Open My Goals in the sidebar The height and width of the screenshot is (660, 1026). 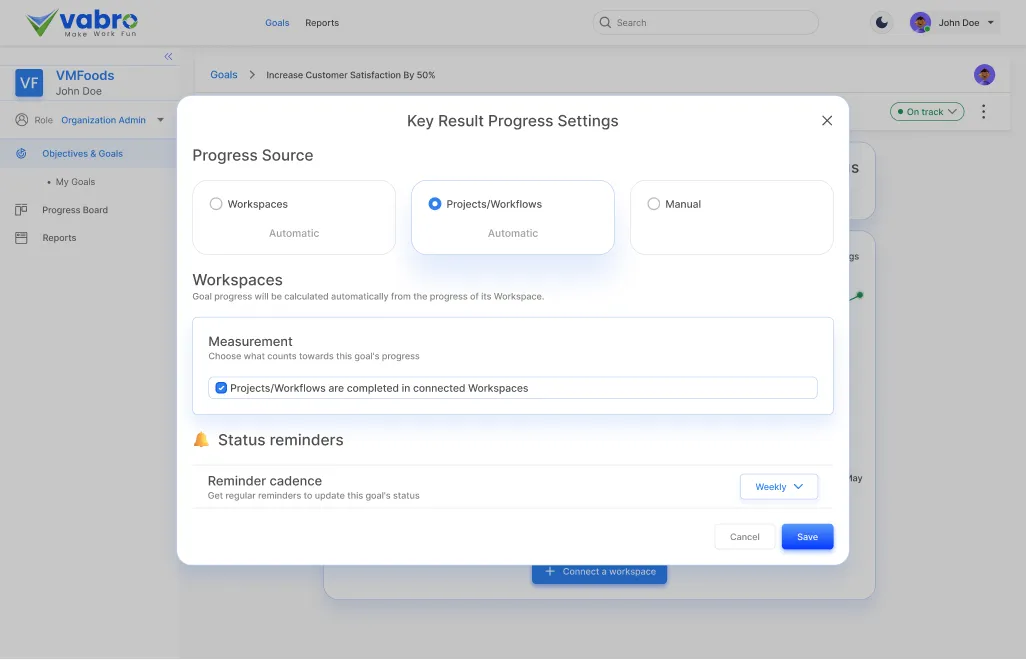[x=75, y=181]
